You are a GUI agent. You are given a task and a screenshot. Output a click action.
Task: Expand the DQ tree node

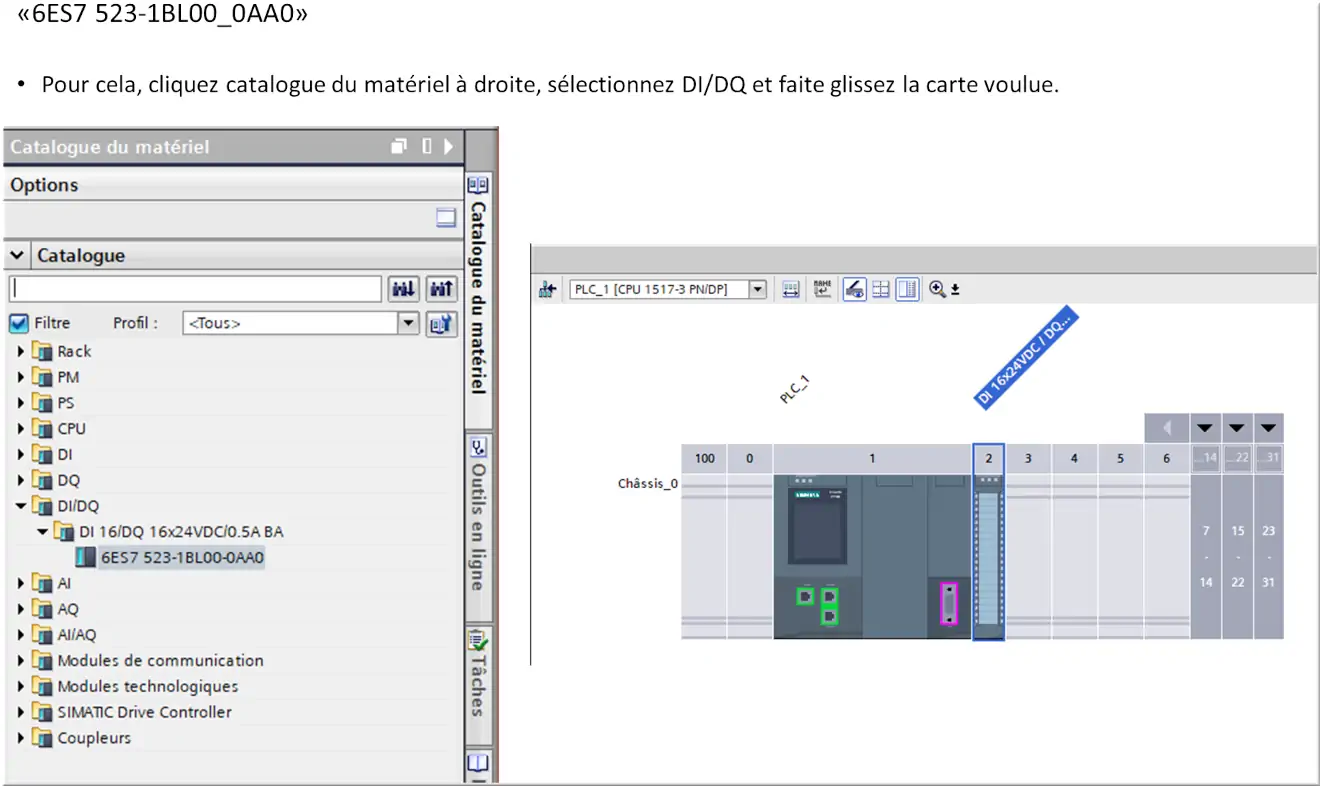pos(21,480)
